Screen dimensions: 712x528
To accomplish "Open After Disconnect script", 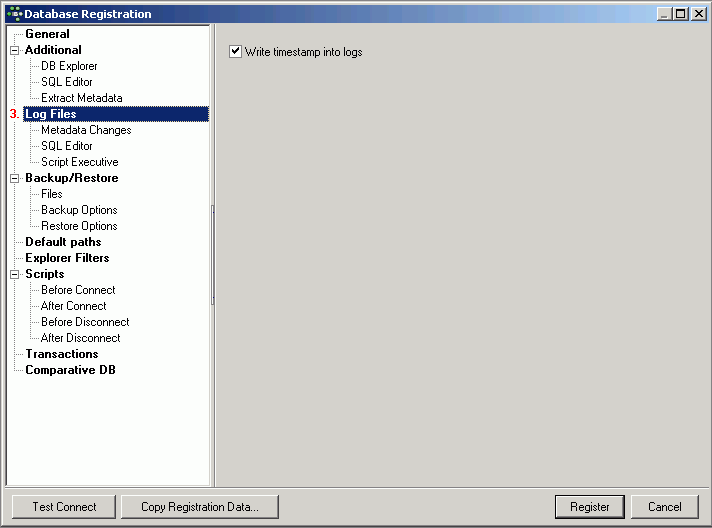I will pos(81,338).
